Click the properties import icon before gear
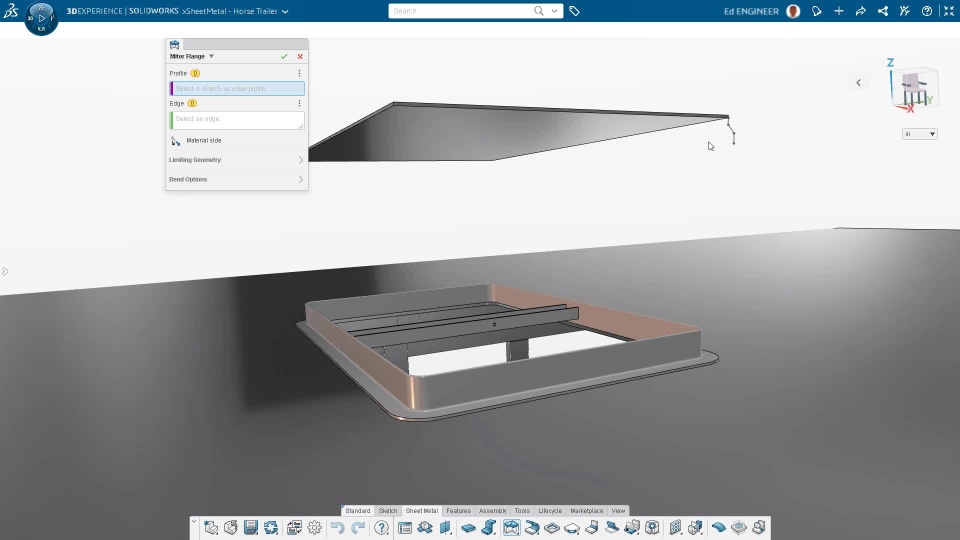 click(294, 528)
